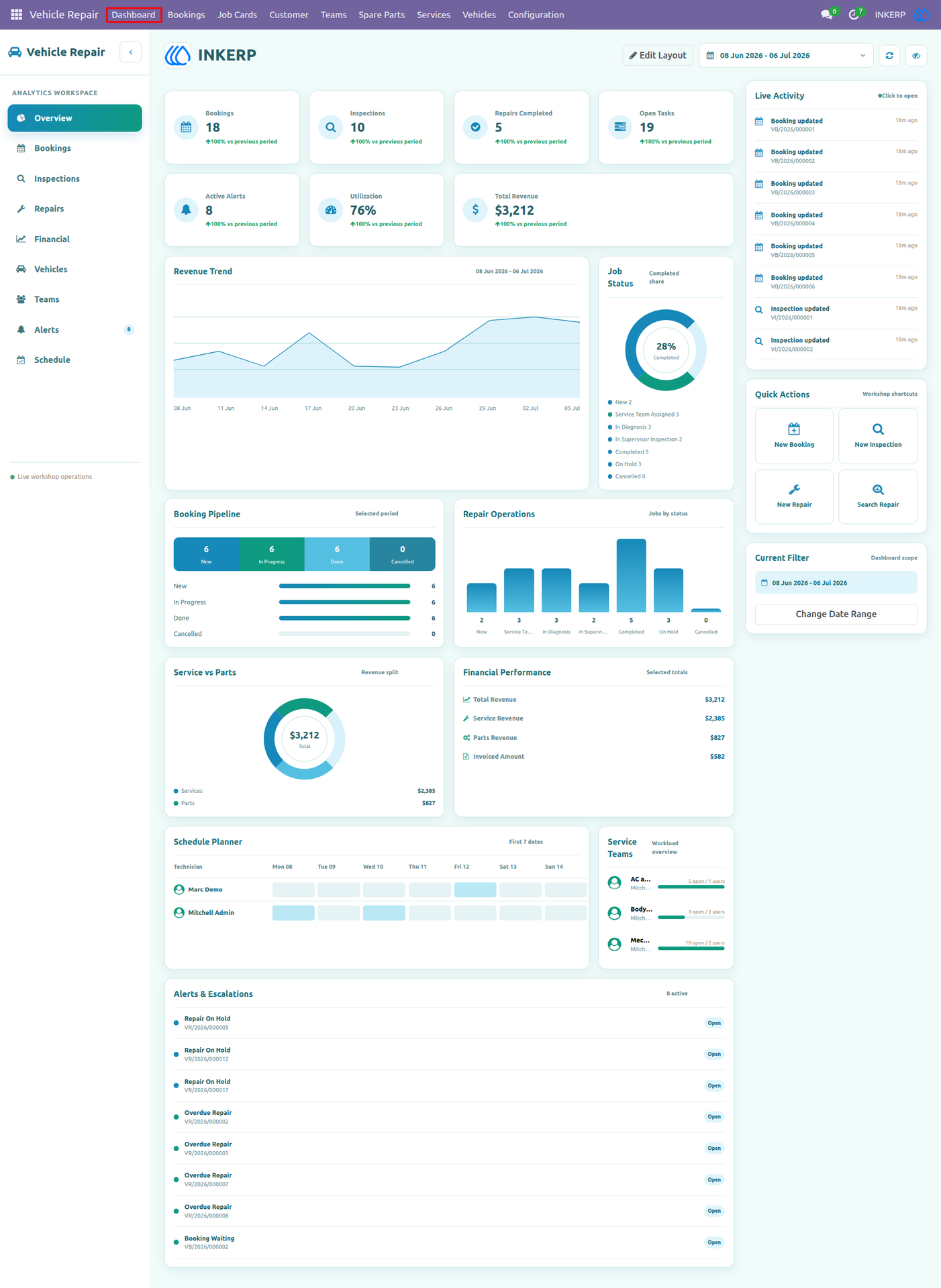The image size is (941, 1288).
Task: Click the Utilization gauge icon
Action: 331,210
